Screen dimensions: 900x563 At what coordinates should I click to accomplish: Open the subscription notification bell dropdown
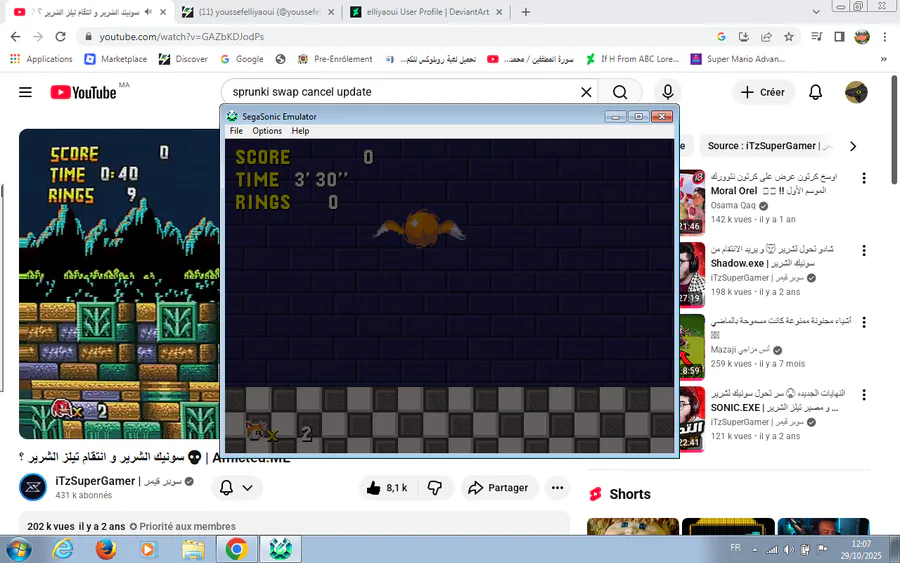pyautogui.click(x=236, y=488)
